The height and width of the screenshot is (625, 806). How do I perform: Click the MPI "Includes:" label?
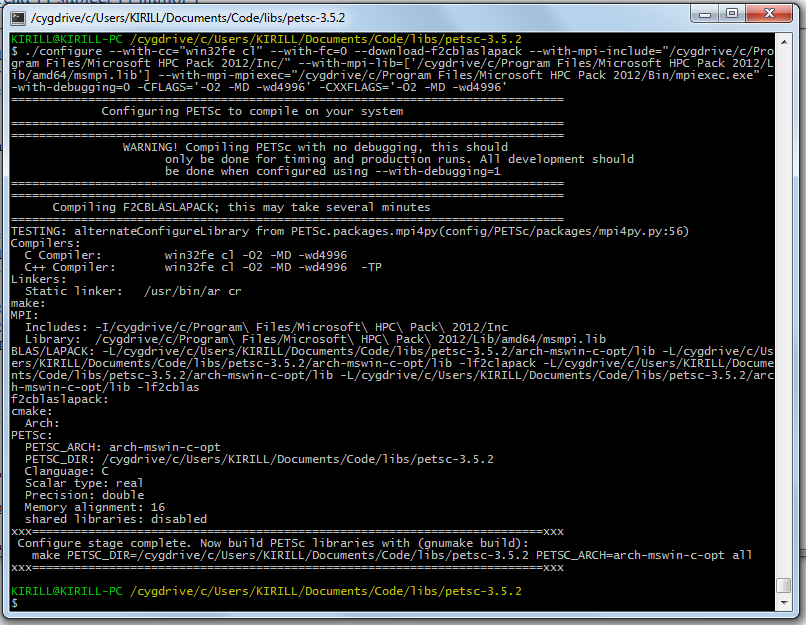56,327
